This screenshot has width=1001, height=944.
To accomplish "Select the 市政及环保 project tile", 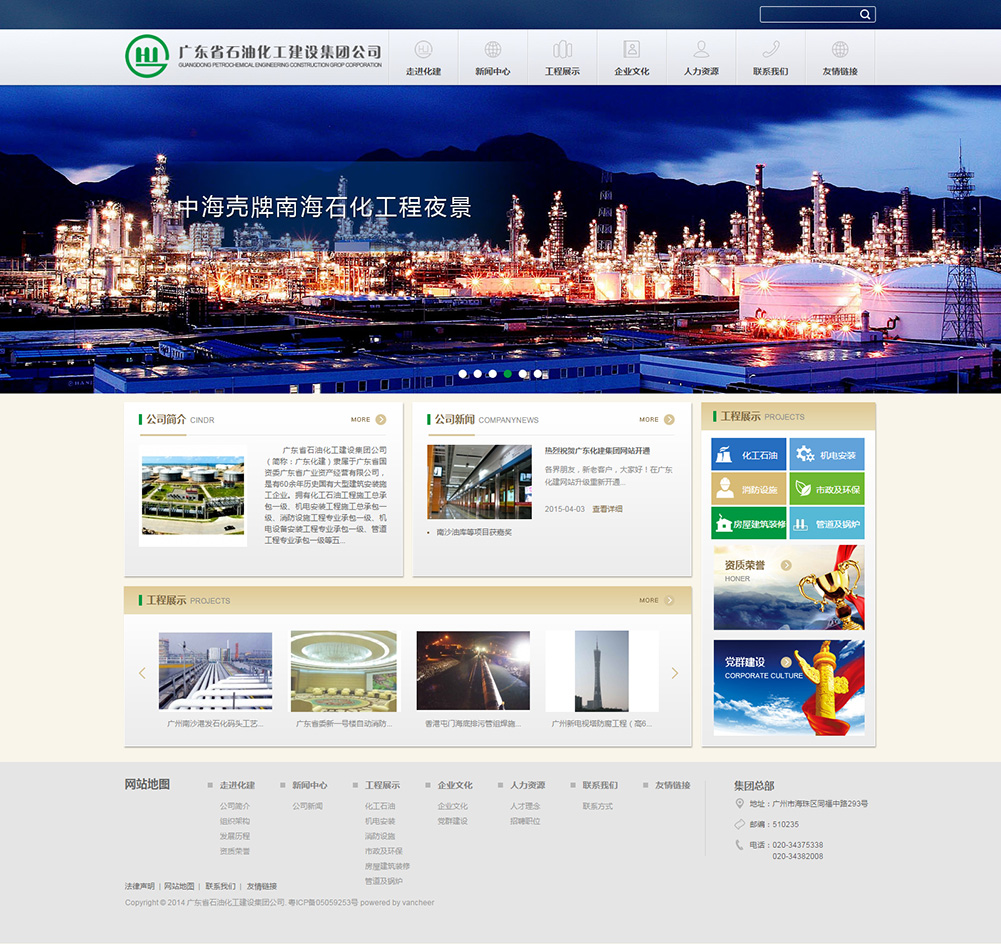I will (827, 489).
